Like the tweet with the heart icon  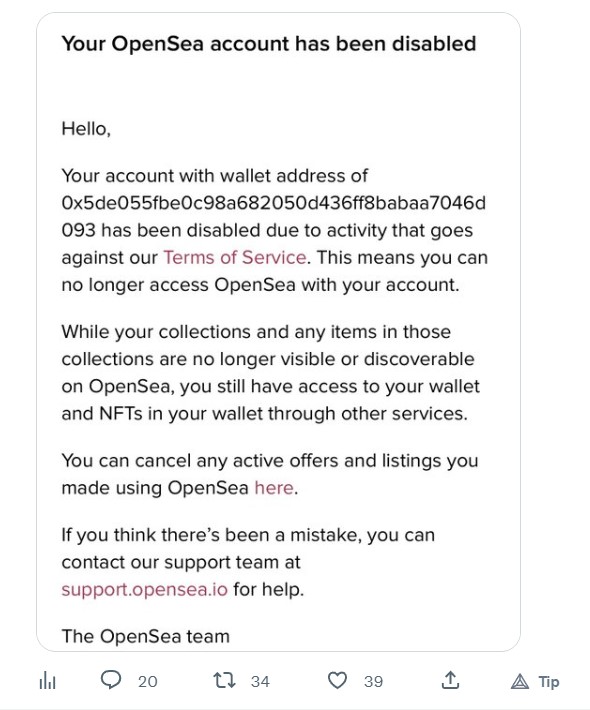click(x=337, y=680)
